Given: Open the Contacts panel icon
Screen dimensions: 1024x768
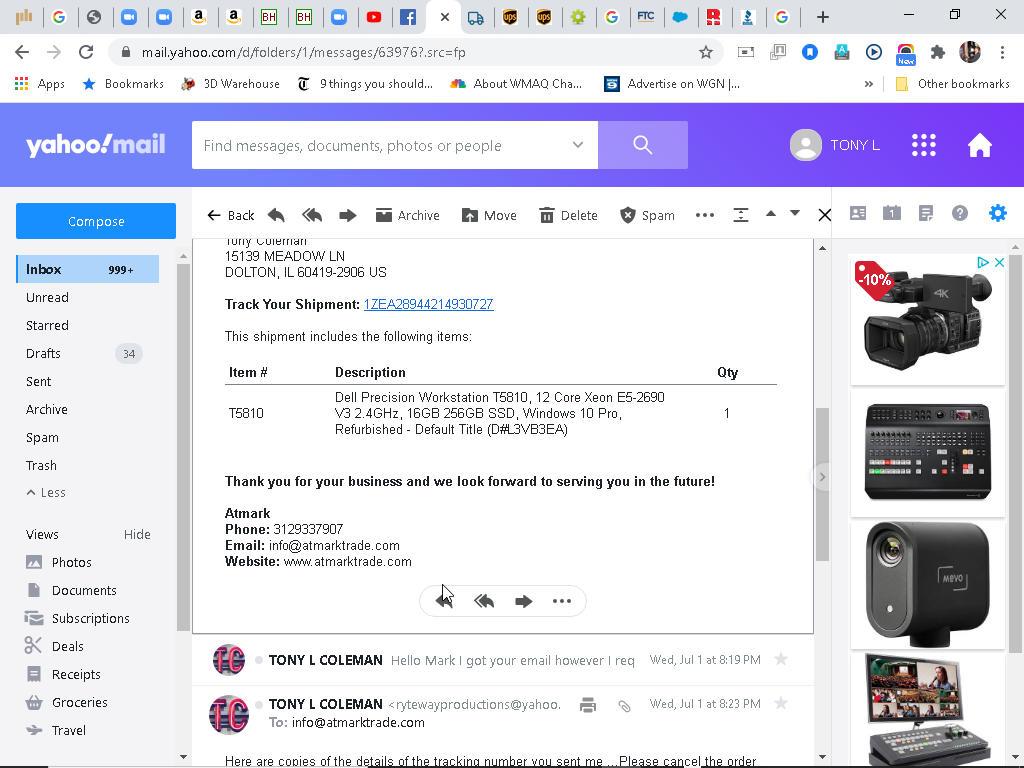Looking at the screenshot, I should (857, 213).
